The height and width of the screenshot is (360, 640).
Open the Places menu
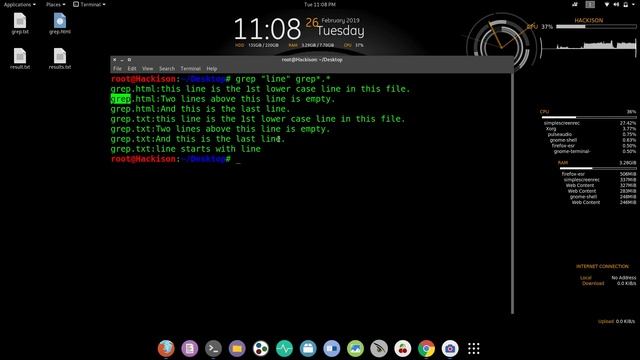pyautogui.click(x=56, y=4)
